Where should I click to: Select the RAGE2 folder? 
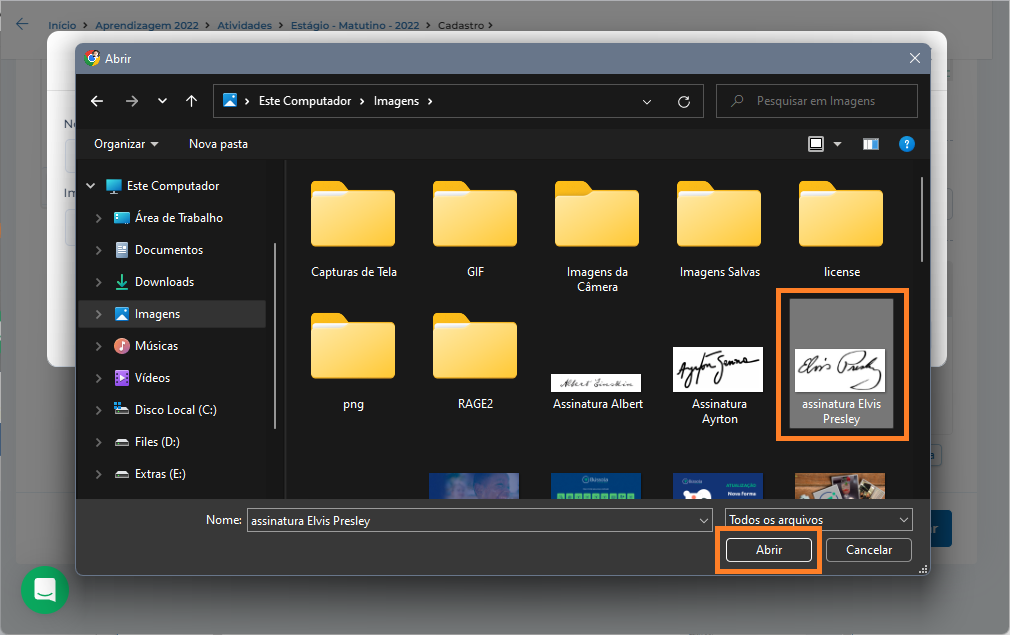475,361
